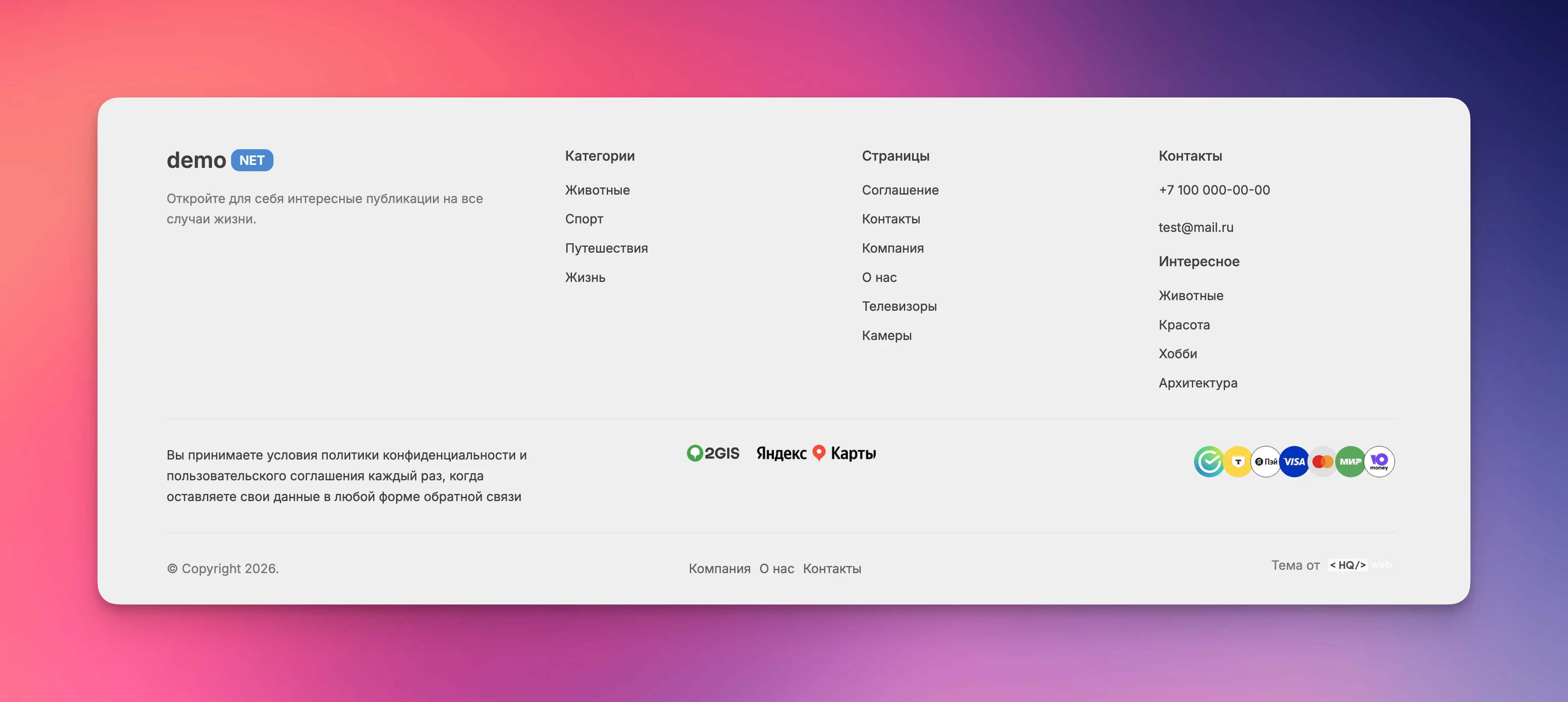Click the Yandex Pay icon
1568x702 pixels.
point(1266,462)
